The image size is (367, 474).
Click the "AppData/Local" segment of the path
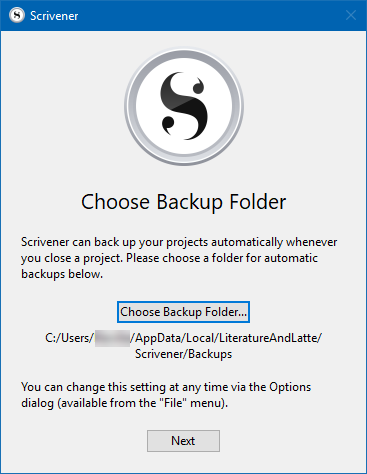pos(174,338)
